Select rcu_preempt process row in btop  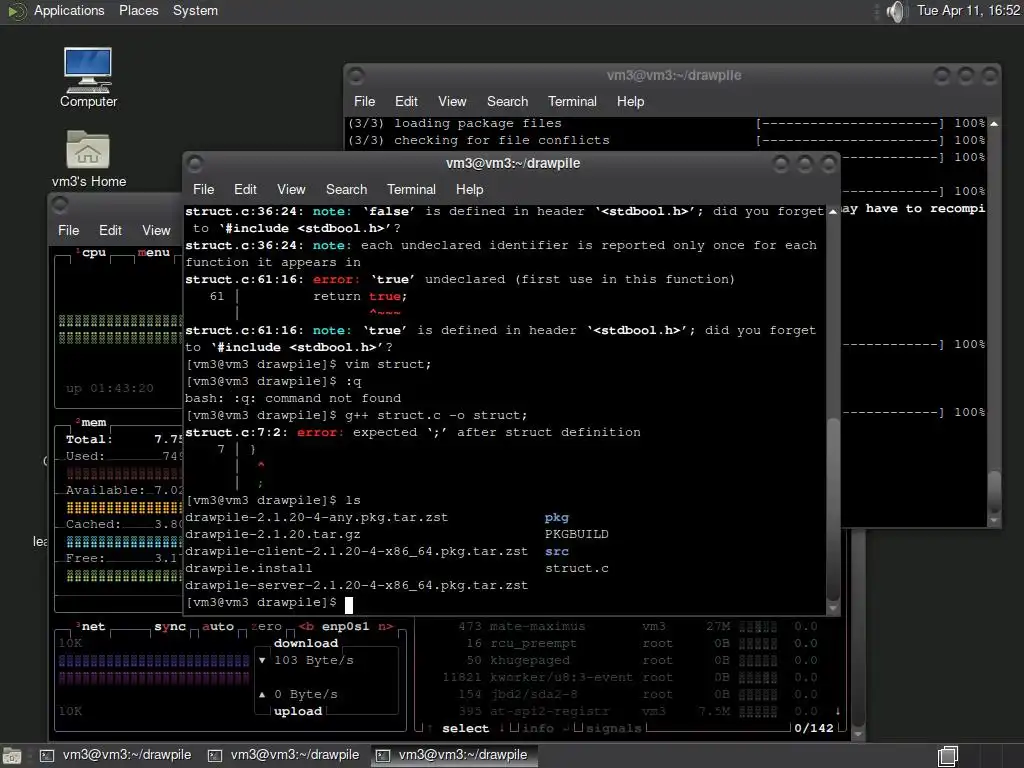pos(630,643)
